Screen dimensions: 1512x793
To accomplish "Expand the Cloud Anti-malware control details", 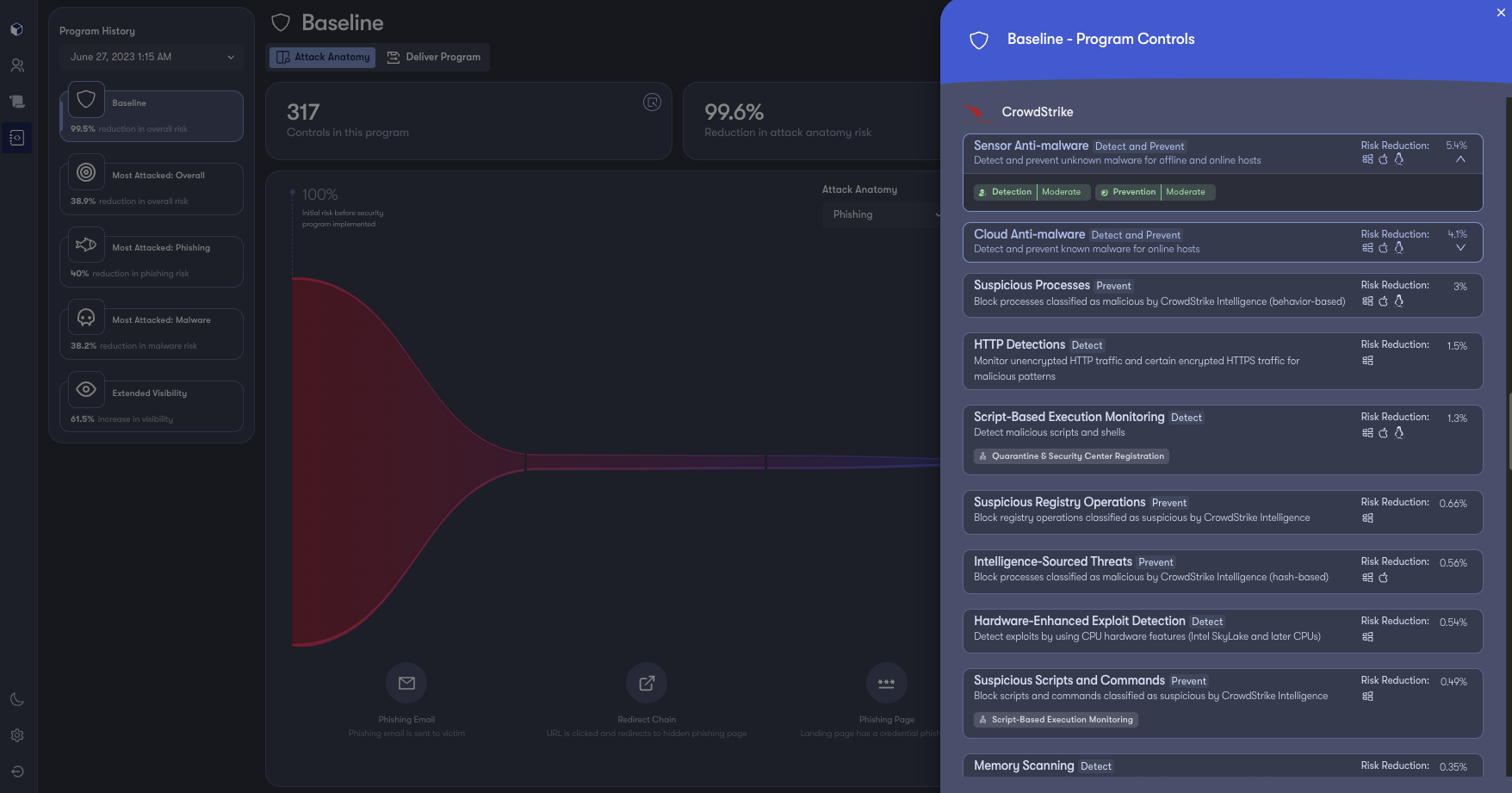I will click(x=1460, y=248).
